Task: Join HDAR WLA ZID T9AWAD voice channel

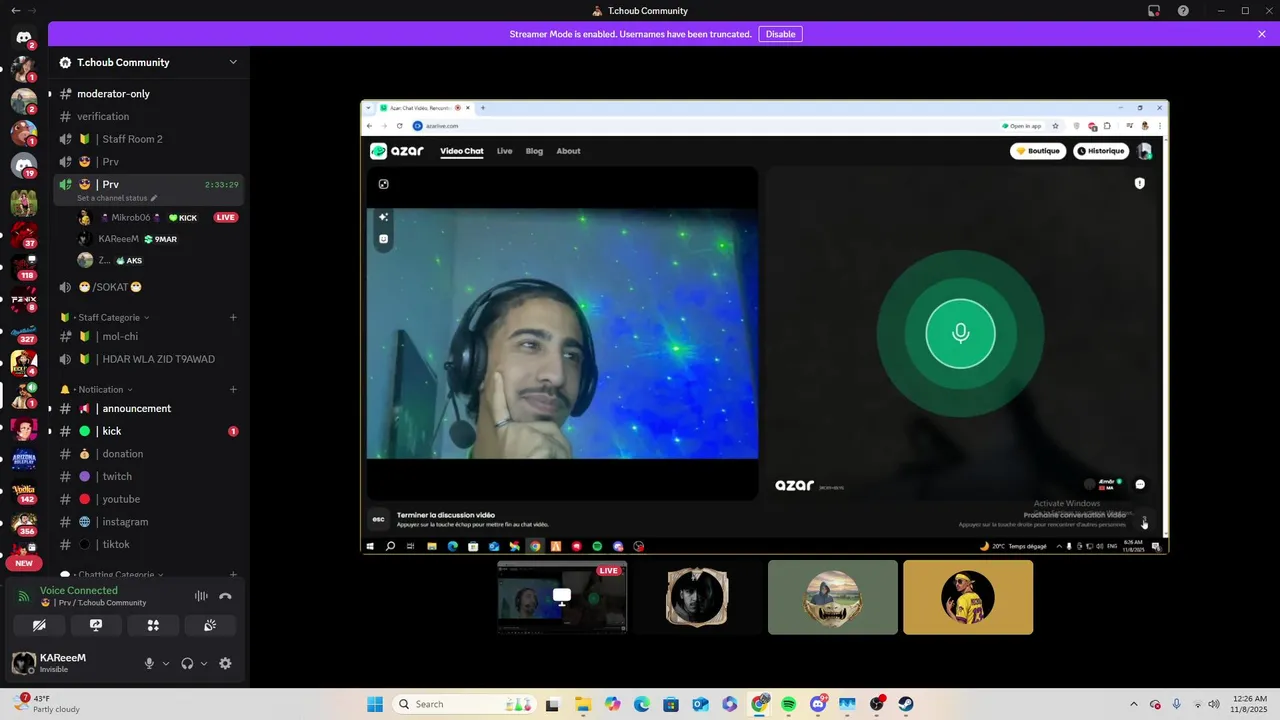Action: click(x=148, y=359)
